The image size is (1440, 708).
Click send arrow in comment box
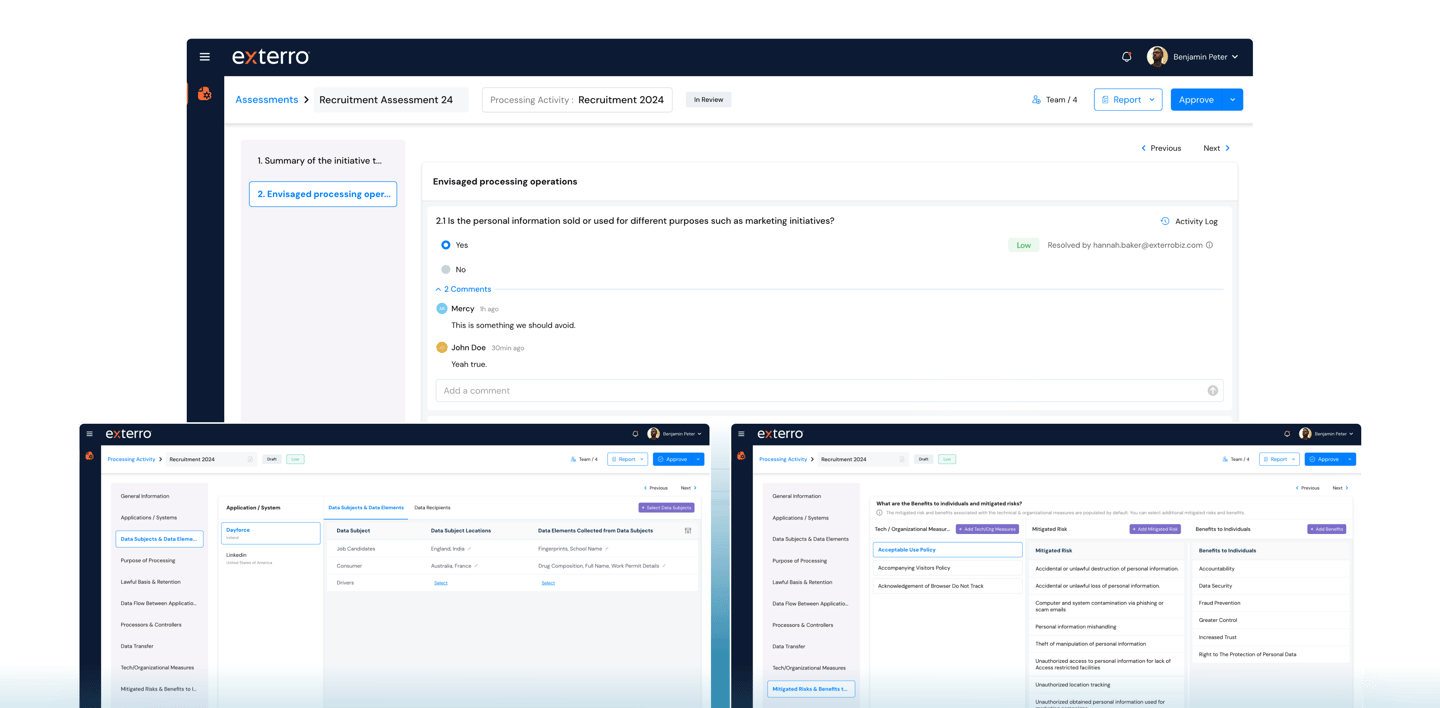[1213, 391]
